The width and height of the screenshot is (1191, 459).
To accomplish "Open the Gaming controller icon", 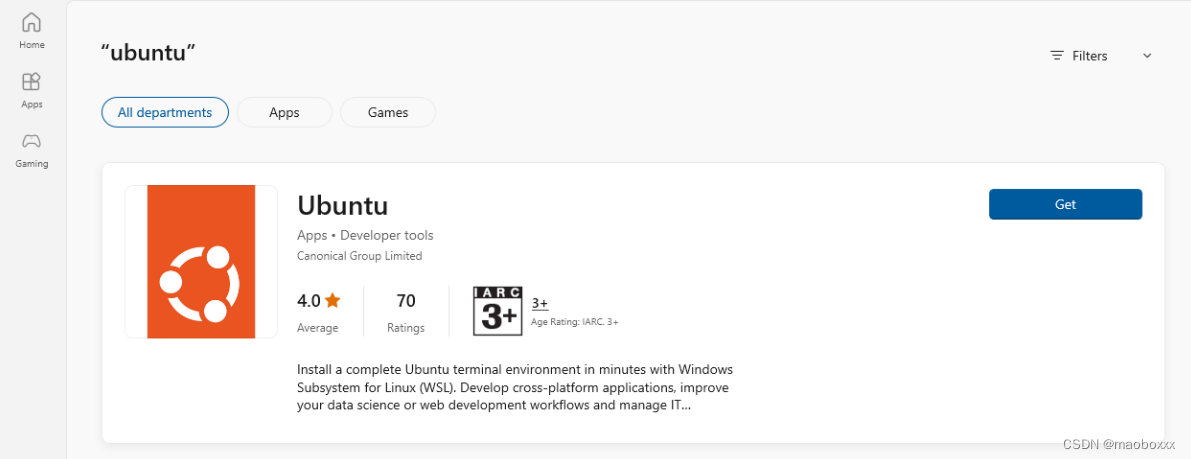I will (32, 141).
